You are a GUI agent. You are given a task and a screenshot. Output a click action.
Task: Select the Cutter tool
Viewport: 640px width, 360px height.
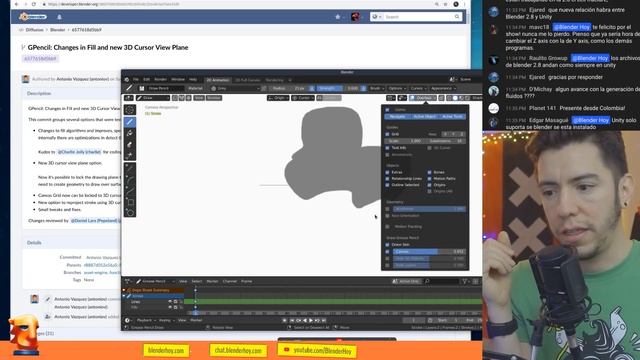130,156
